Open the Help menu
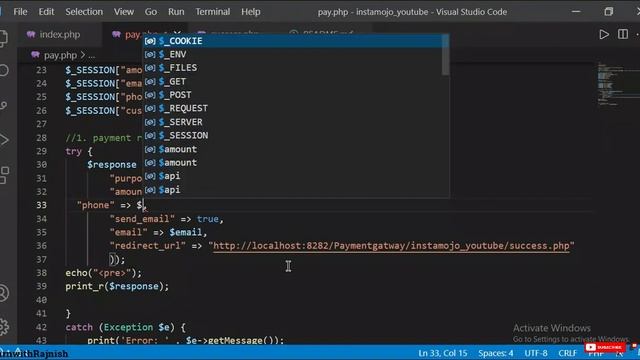The height and width of the screenshot is (360, 640). 251,12
